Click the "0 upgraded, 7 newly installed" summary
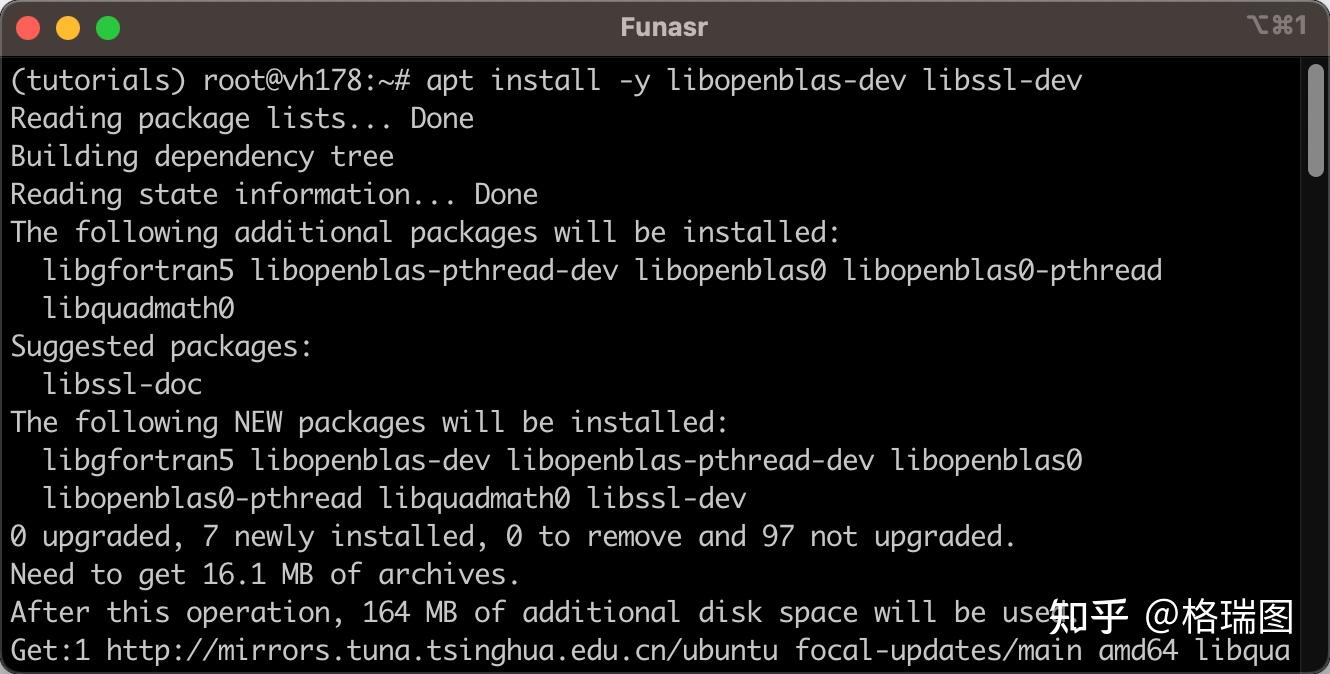The image size is (1330, 674). tap(512, 537)
